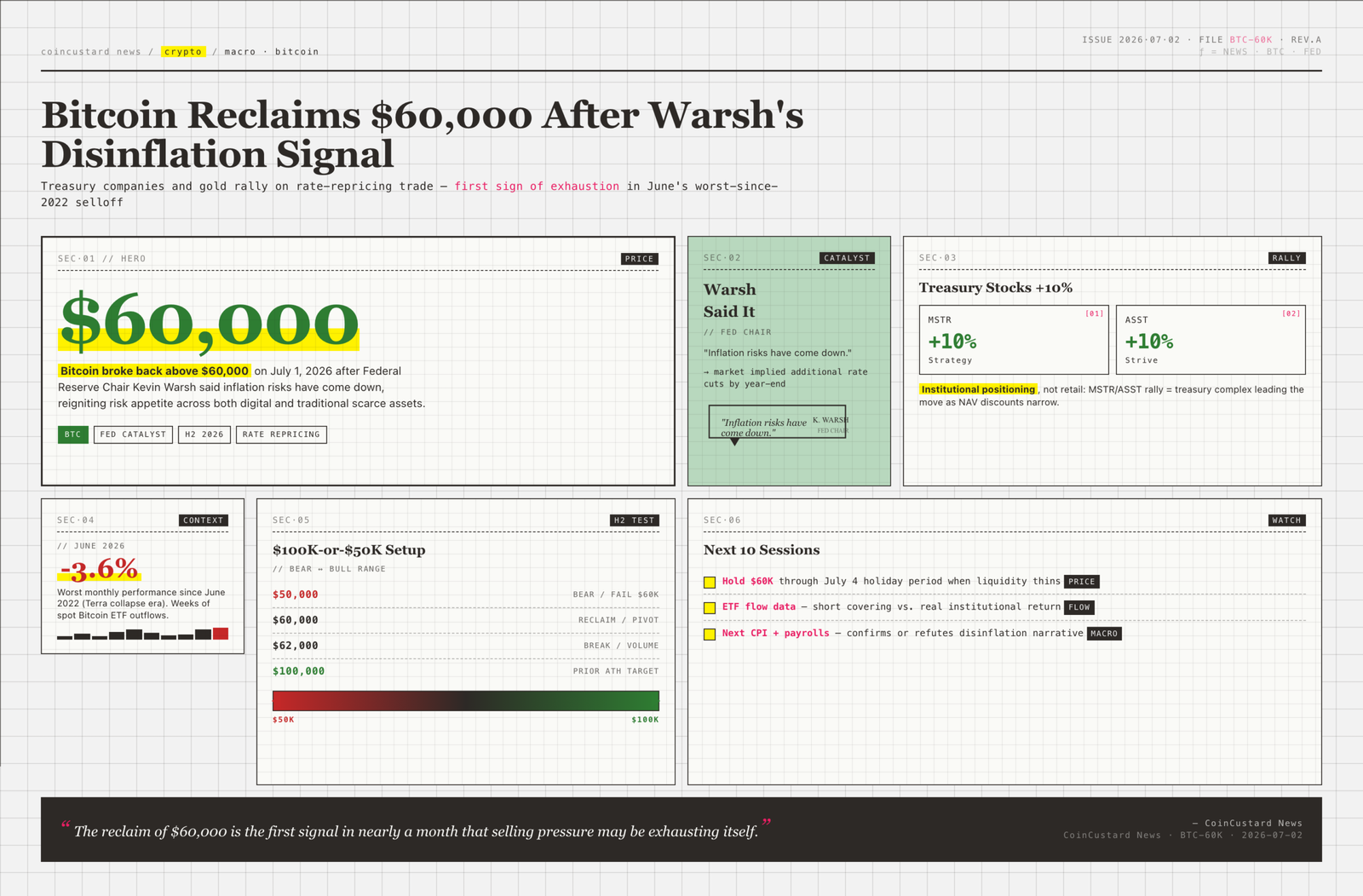Open the coincustard news breadcrumb
The image size is (1363, 896).
coord(91,52)
